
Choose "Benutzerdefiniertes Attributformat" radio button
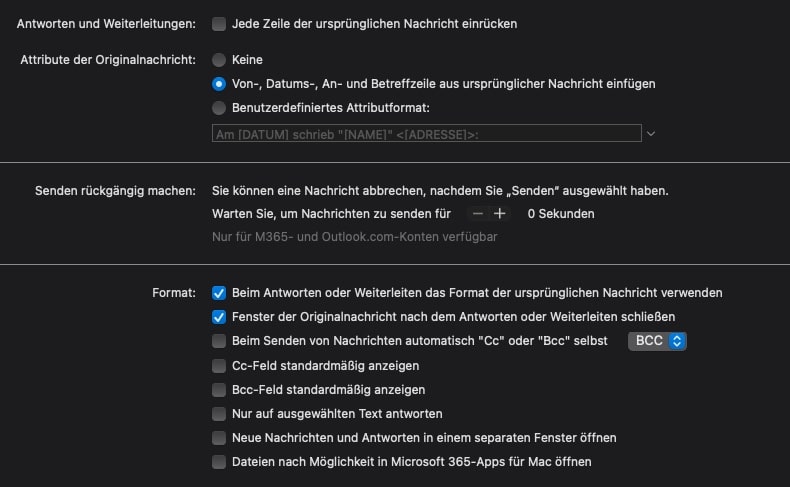click(219, 108)
